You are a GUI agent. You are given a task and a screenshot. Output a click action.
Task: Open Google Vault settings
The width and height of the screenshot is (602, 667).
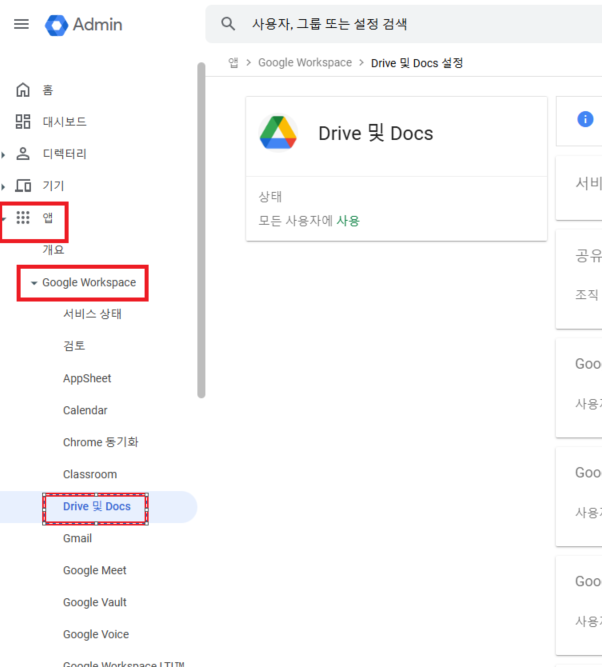point(94,602)
